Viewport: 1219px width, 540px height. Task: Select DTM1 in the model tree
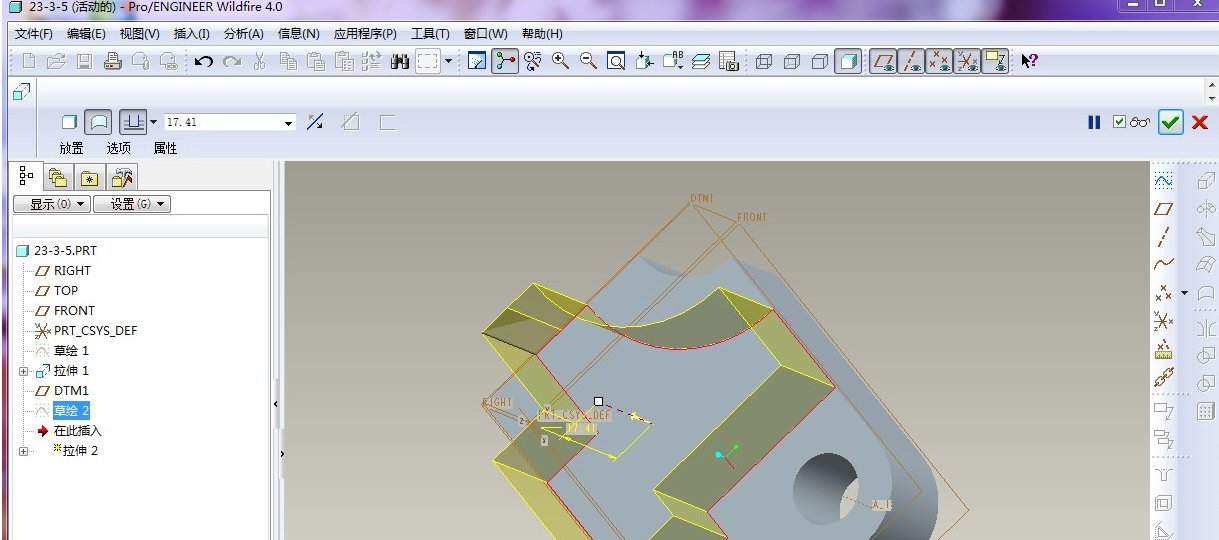[x=71, y=390]
